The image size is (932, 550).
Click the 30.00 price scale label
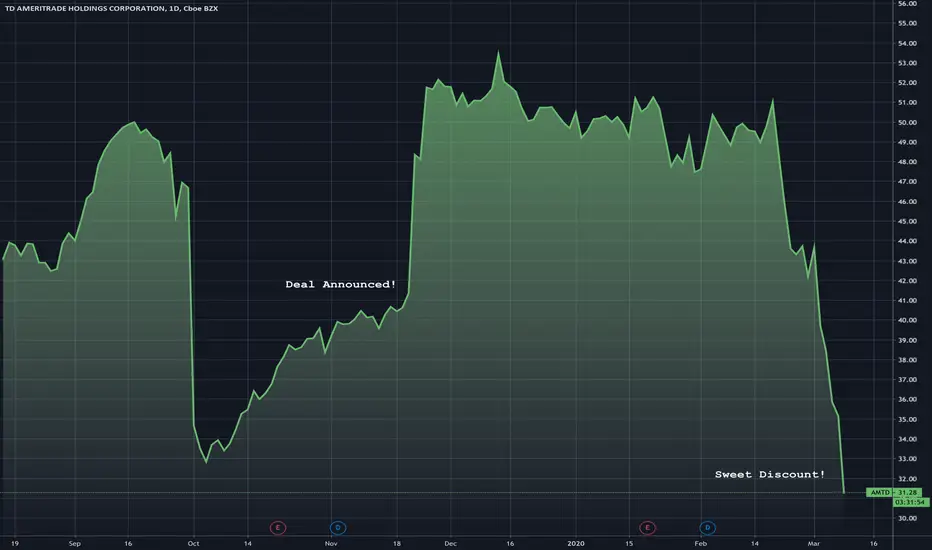(x=907, y=518)
